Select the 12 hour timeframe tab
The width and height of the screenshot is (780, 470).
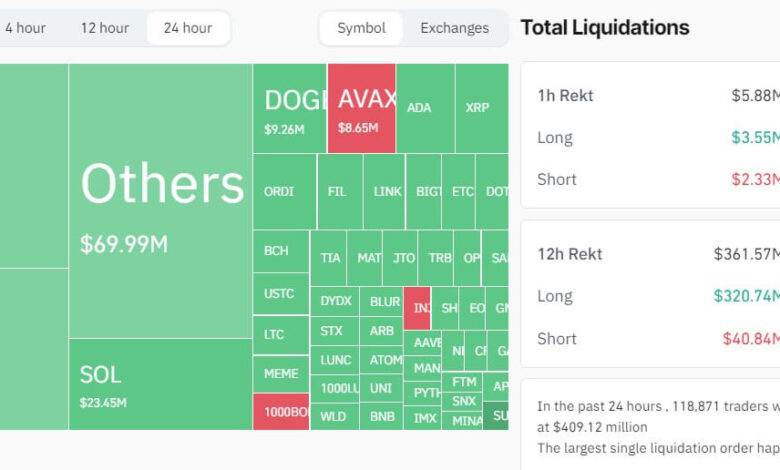[x=103, y=28]
